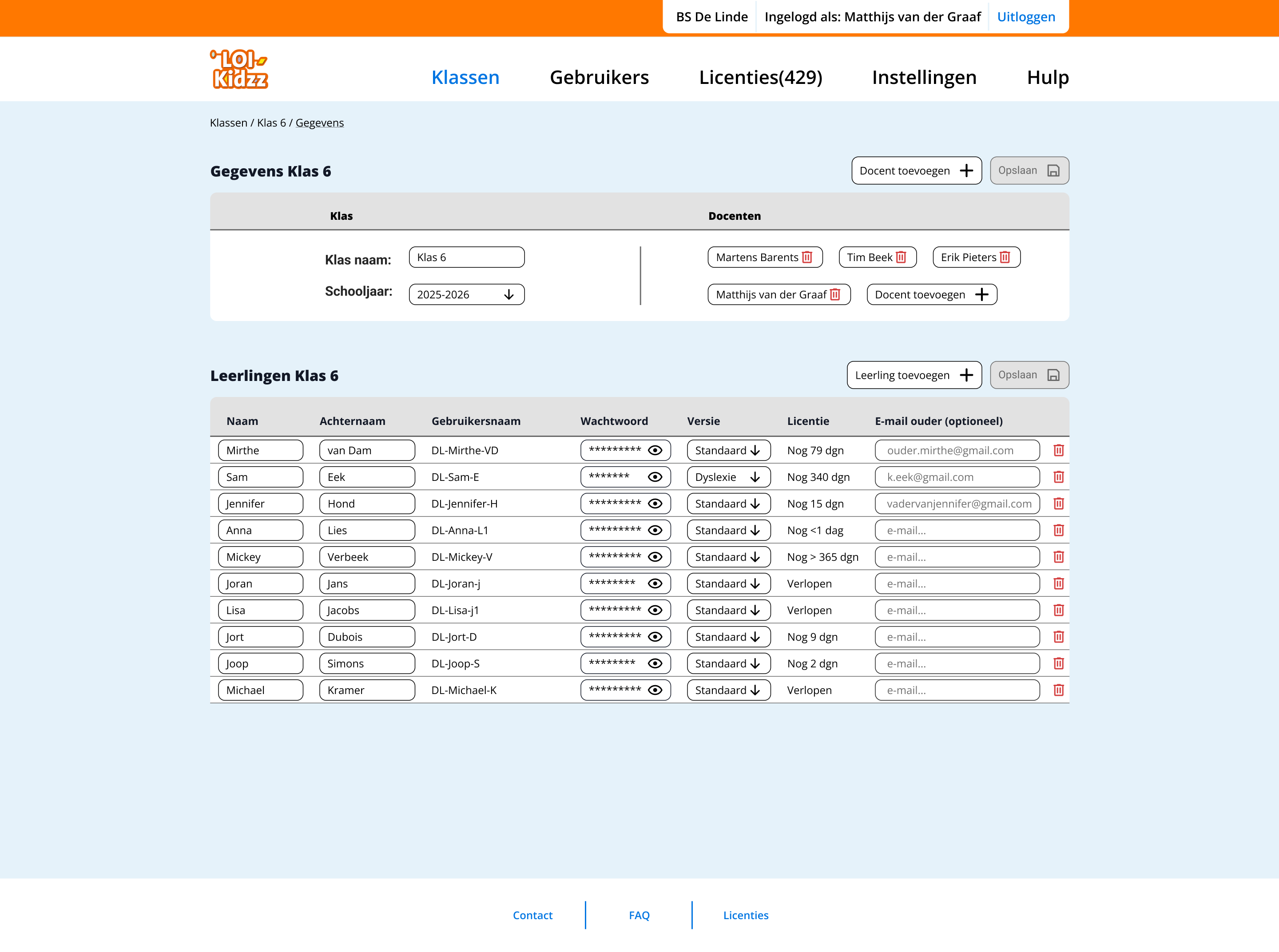Delete student row Jennifer Hond
The image size is (1279, 952).
click(1058, 503)
